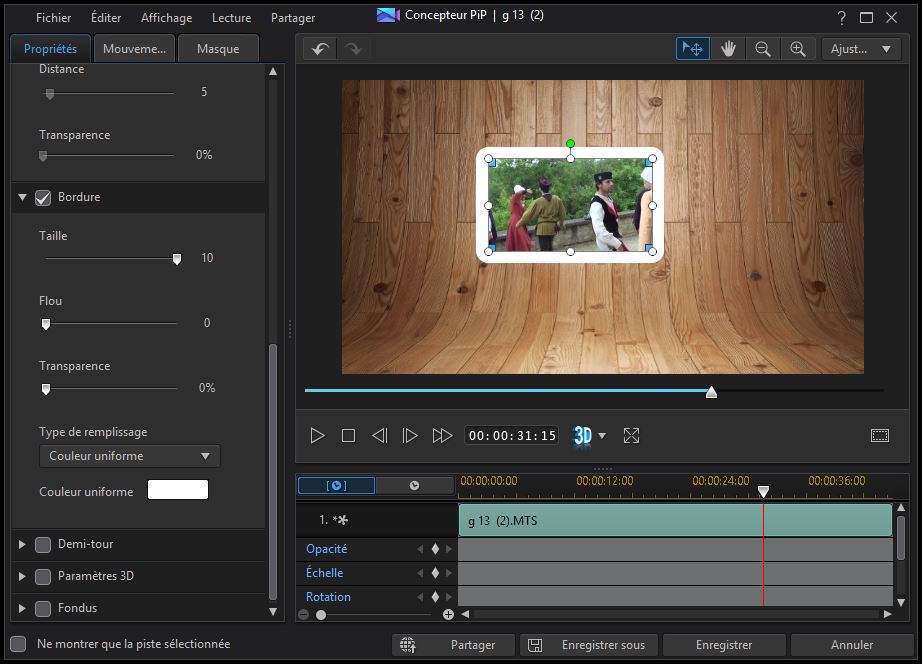This screenshot has width=922, height=664.
Task: Click the zoom out magnifier
Action: tap(763, 49)
